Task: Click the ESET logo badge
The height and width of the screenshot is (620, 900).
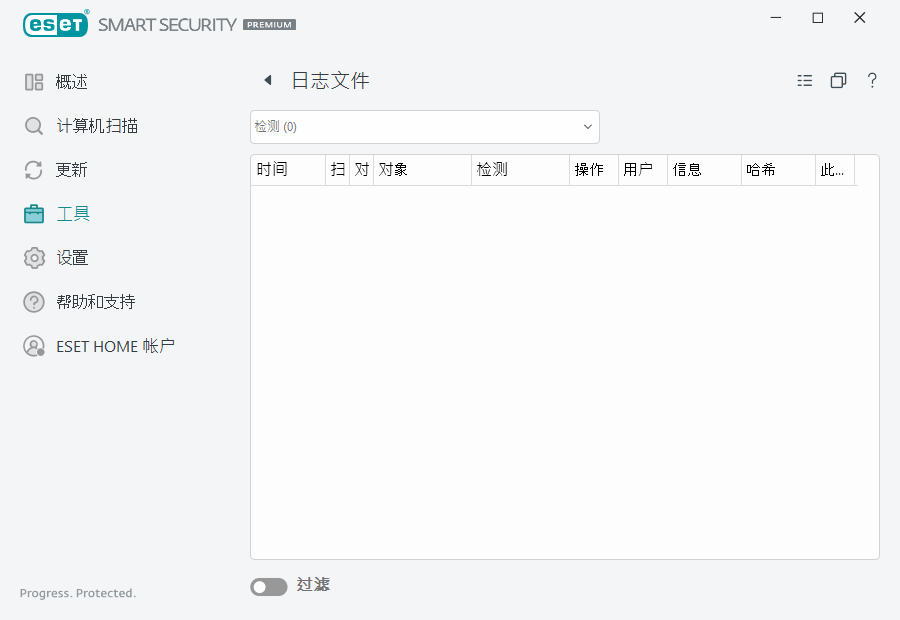Action: point(55,24)
